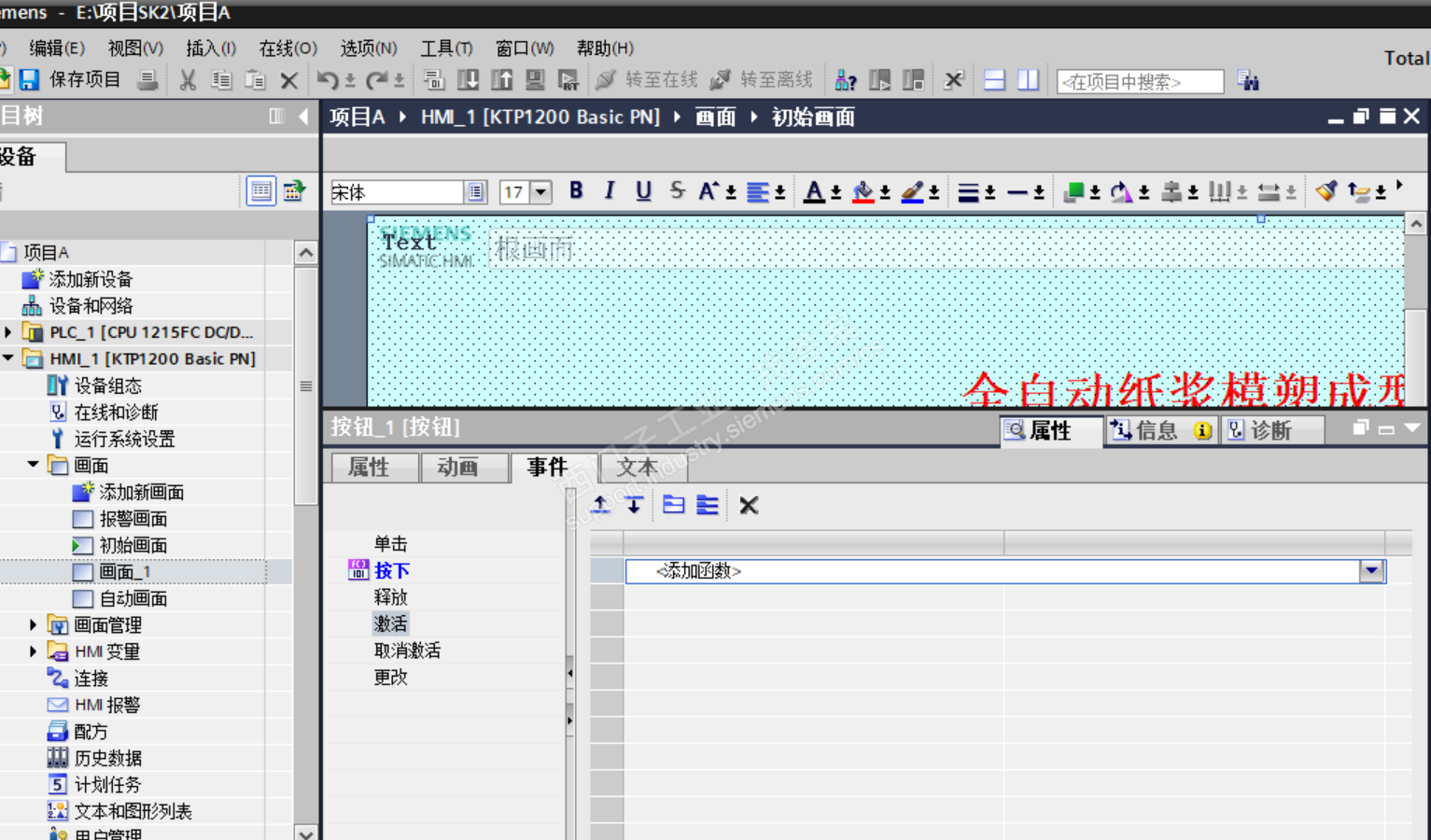Open the font size 17 dropdown
This screenshot has width=1431, height=840.
540,192
